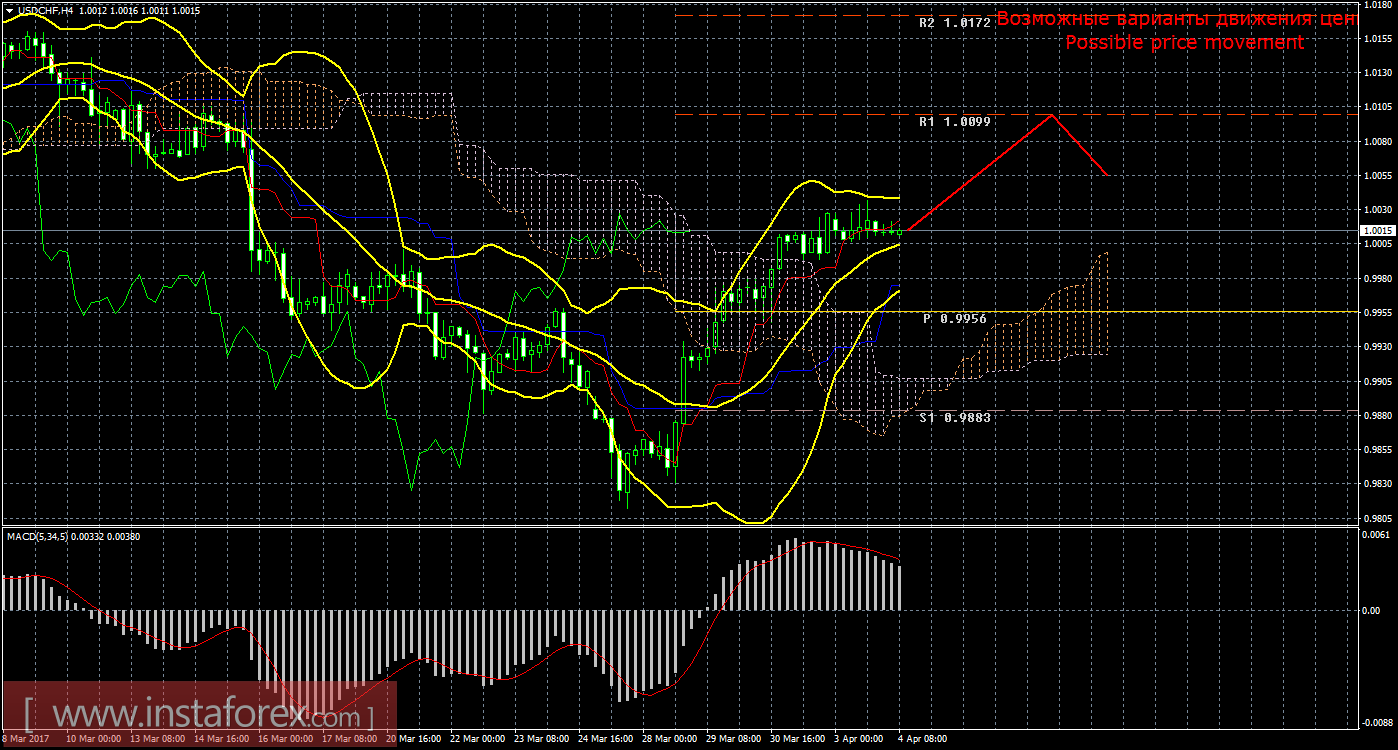
Task: Click the '24 Mar 16:00' time axis label
Action: tap(605, 739)
